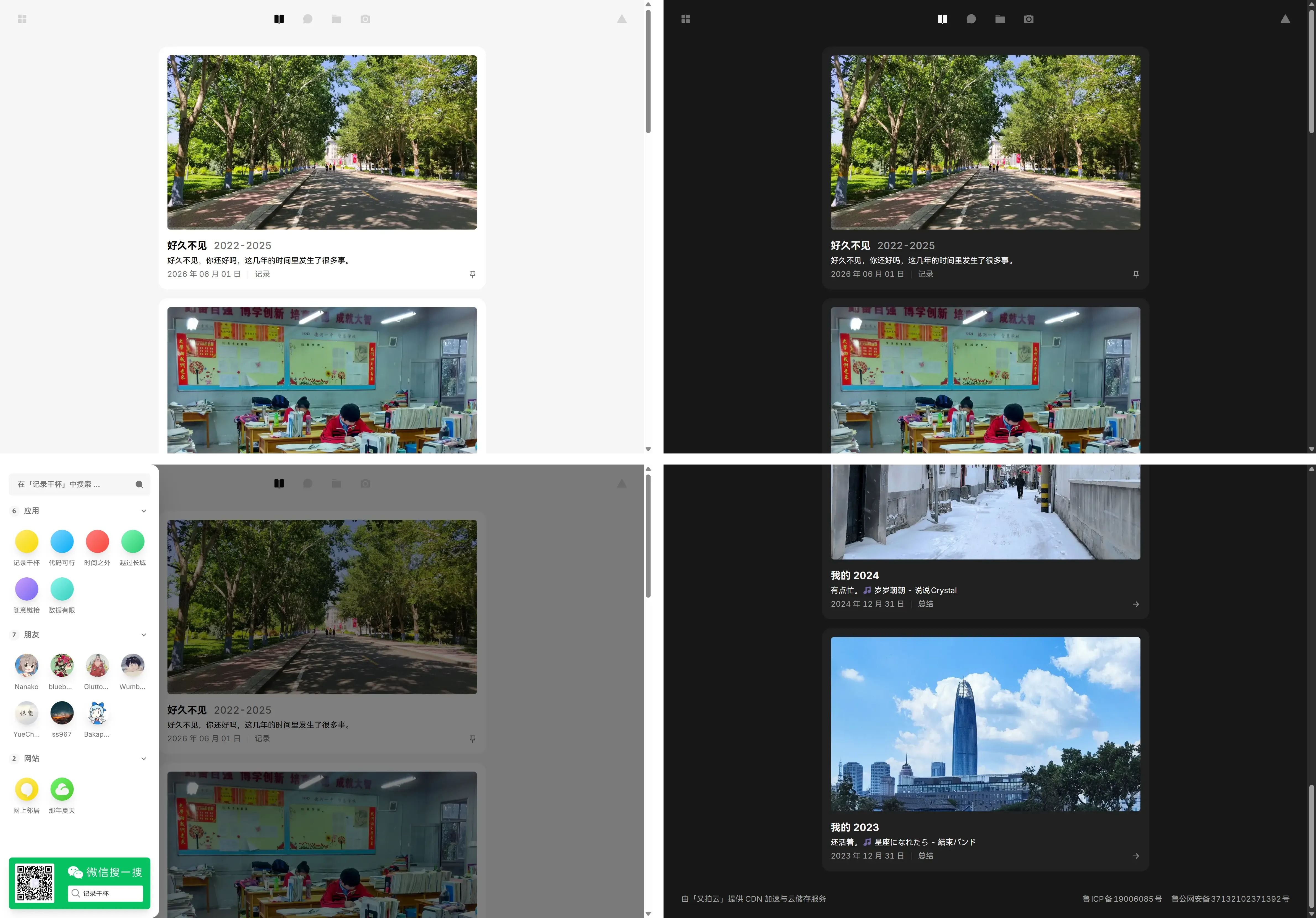Screen dimensions: 1316x918
Task: Click the 微信搜一搜 QR code banner
Action: tap(80, 883)
